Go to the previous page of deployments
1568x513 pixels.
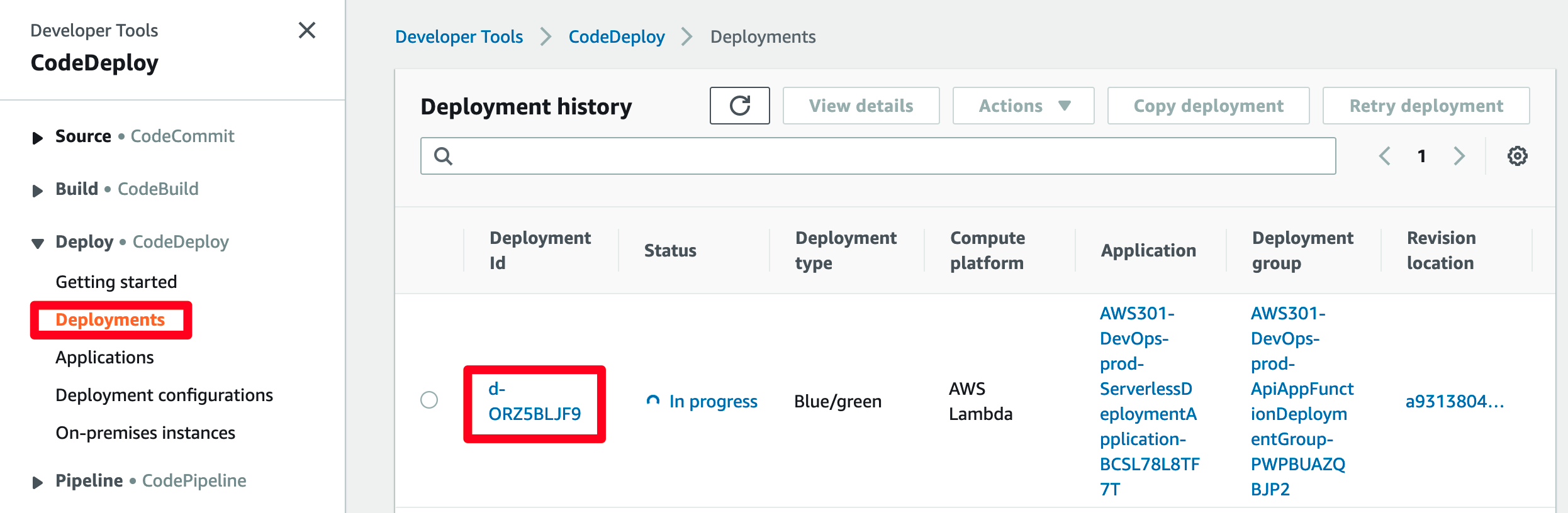[1384, 156]
